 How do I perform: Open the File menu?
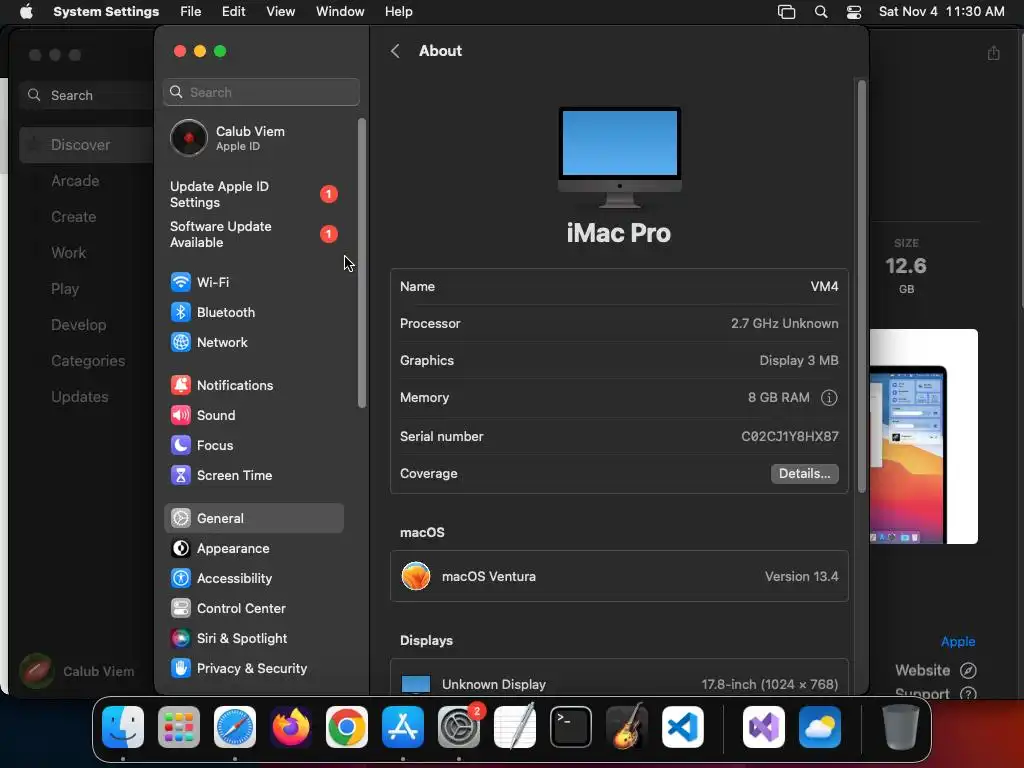[191, 12]
